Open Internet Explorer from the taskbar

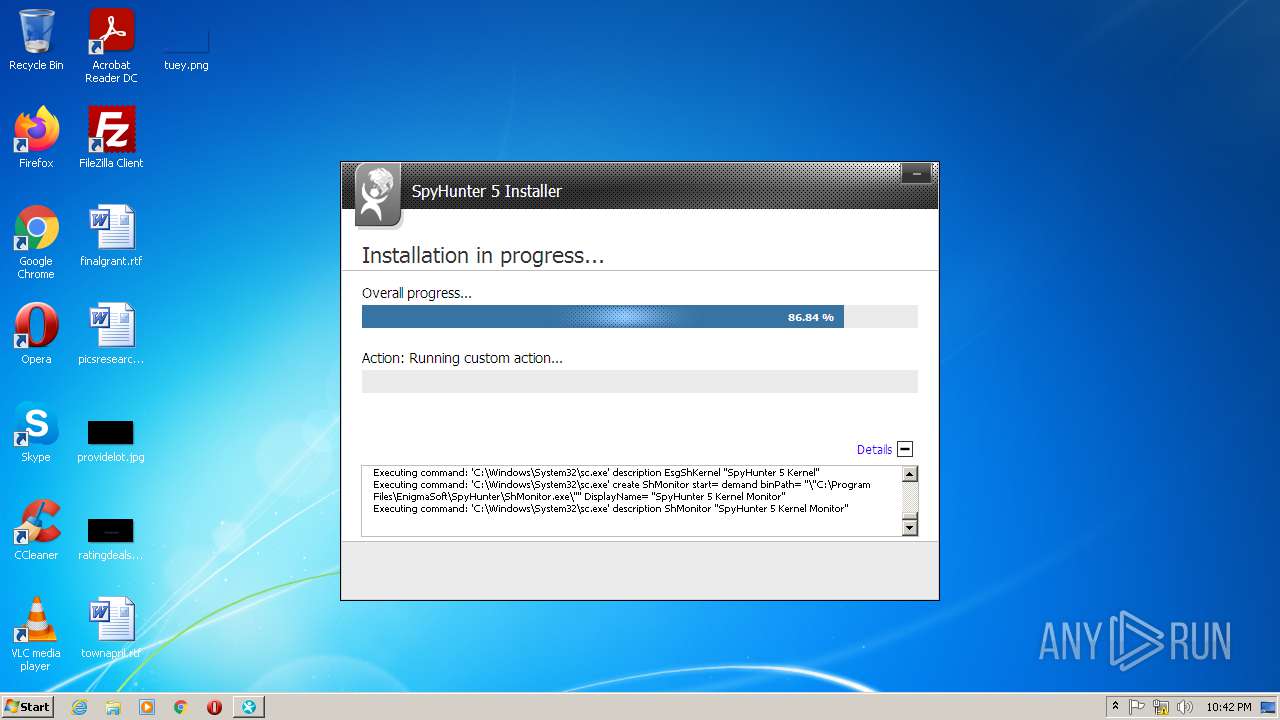[x=79, y=707]
